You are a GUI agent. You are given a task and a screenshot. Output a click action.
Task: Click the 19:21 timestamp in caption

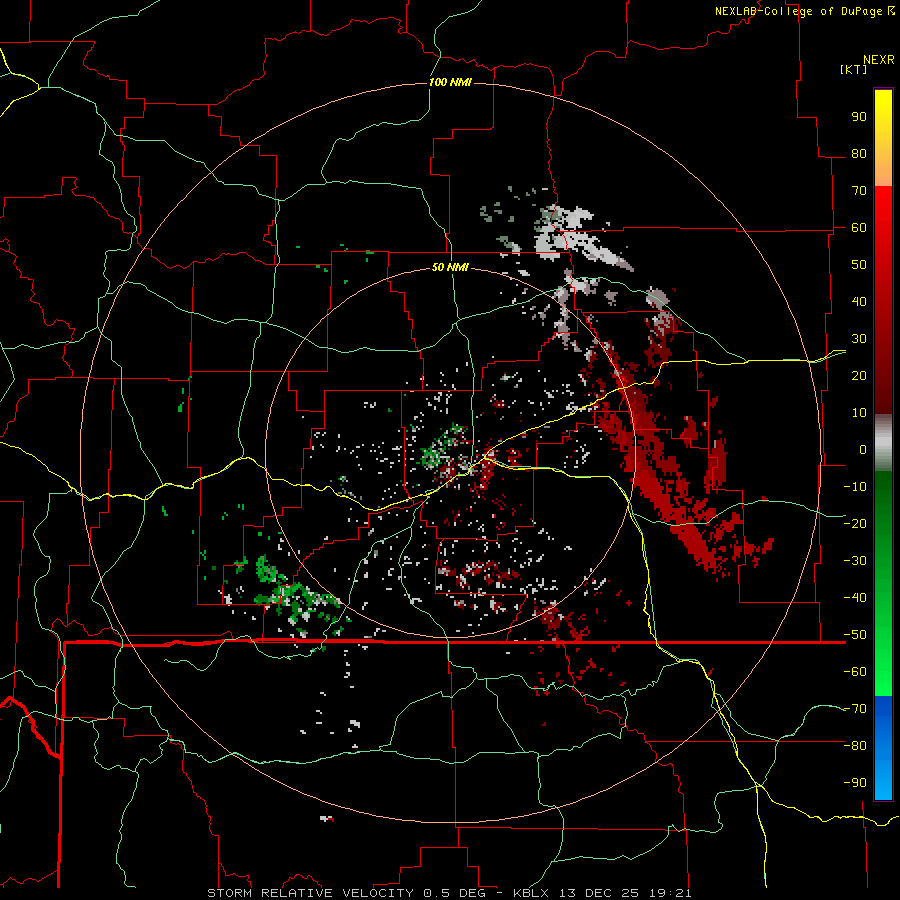[x=670, y=893]
